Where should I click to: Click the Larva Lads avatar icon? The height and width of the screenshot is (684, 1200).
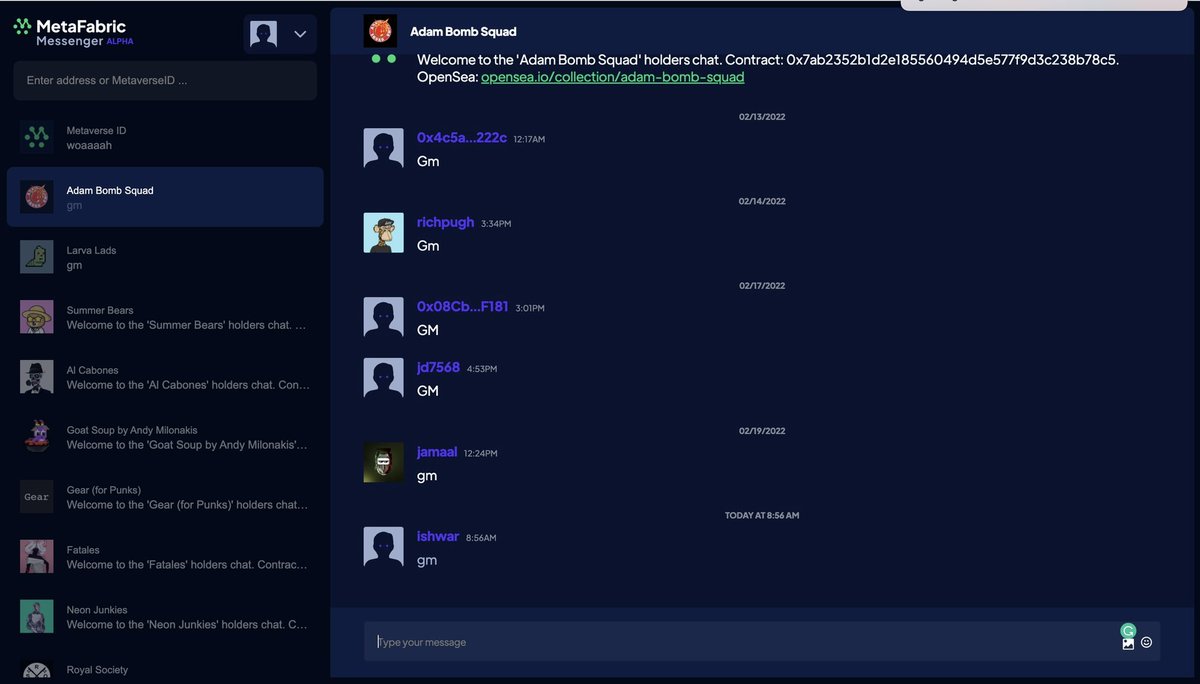[37, 257]
